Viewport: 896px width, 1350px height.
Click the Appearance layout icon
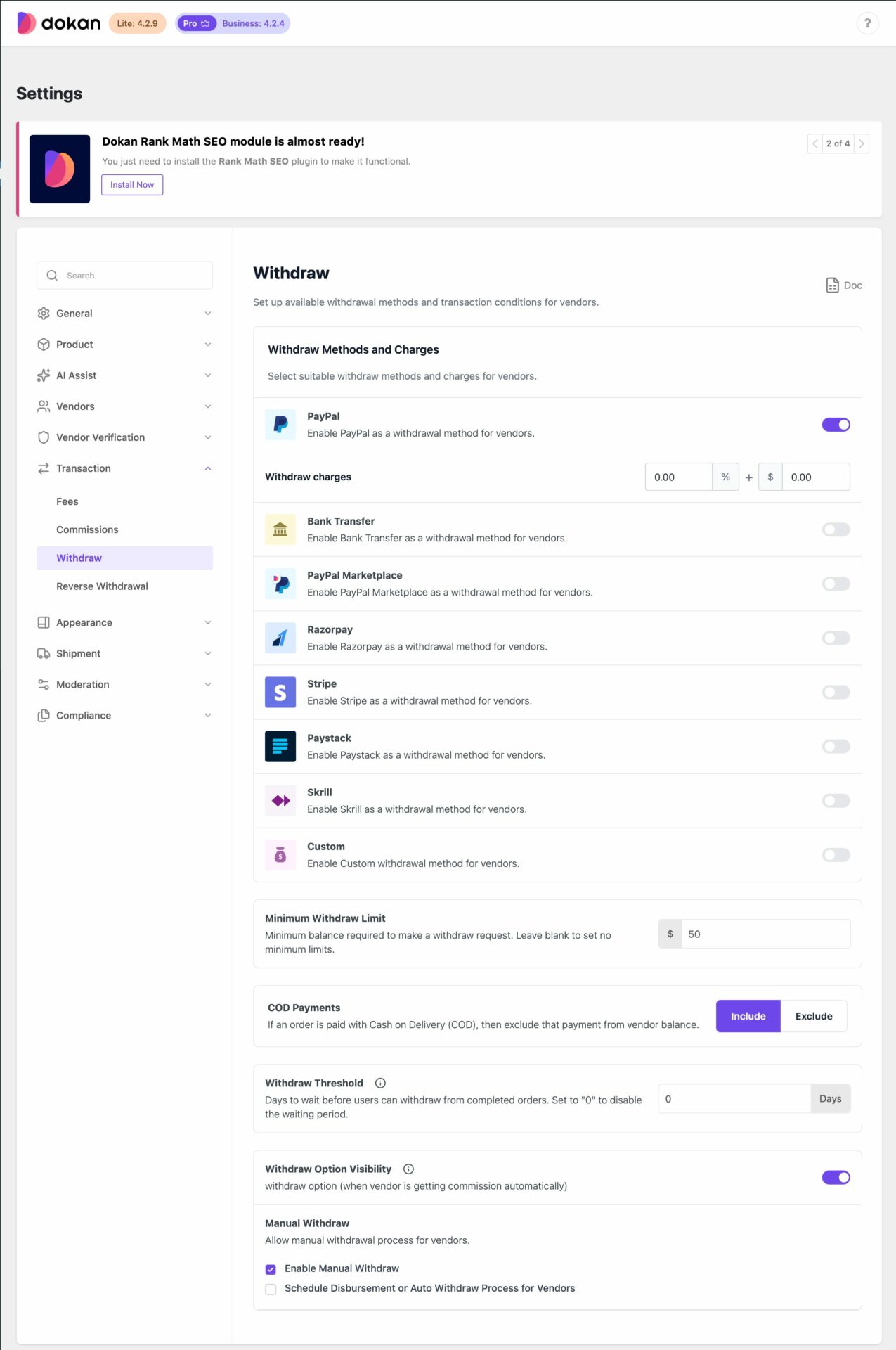coord(44,622)
